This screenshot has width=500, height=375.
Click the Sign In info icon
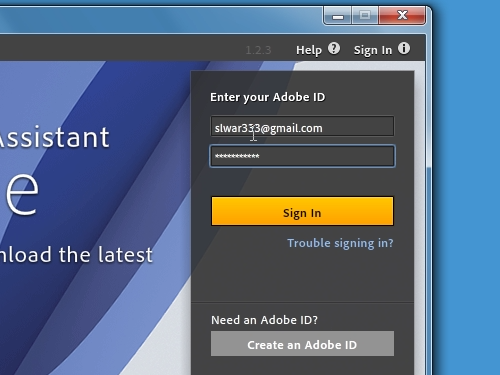404,49
